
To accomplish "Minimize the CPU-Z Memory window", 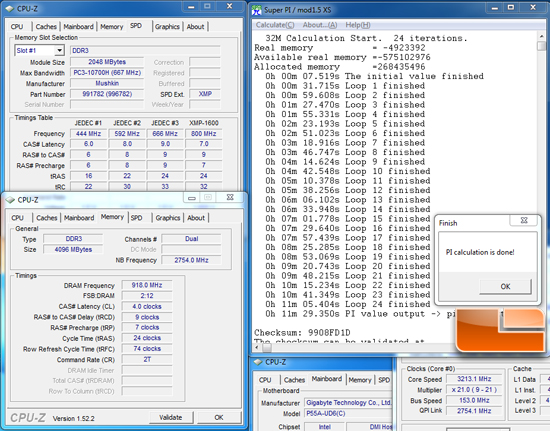I will coord(192,198).
